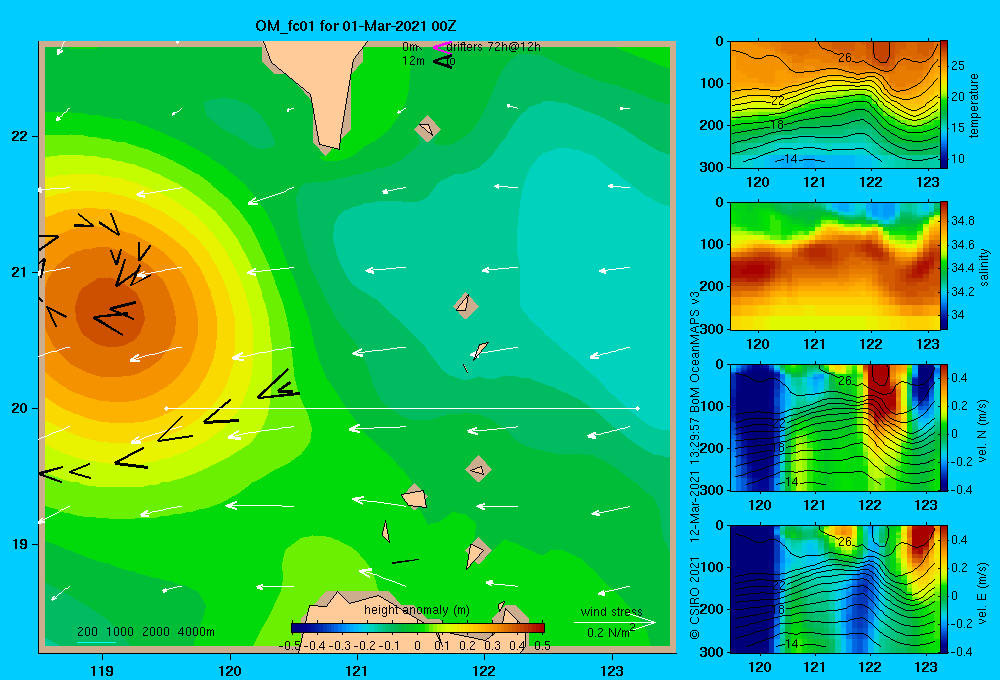Image resolution: width=1000 pixels, height=680 pixels.
Task: Click the black 12m arrow symbol in the legend
Action: [x=443, y=61]
